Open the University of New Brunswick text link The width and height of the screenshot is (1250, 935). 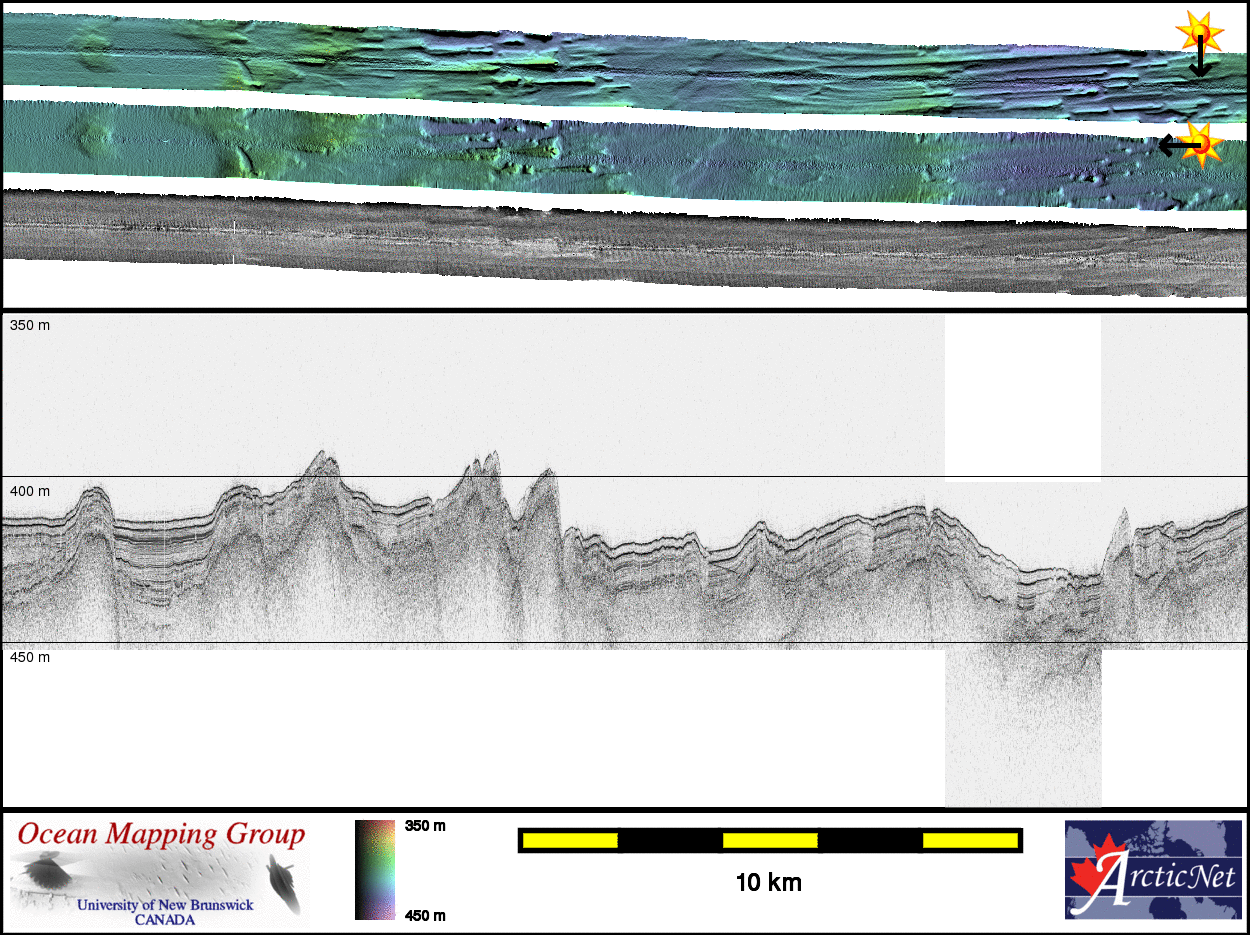tap(165, 905)
